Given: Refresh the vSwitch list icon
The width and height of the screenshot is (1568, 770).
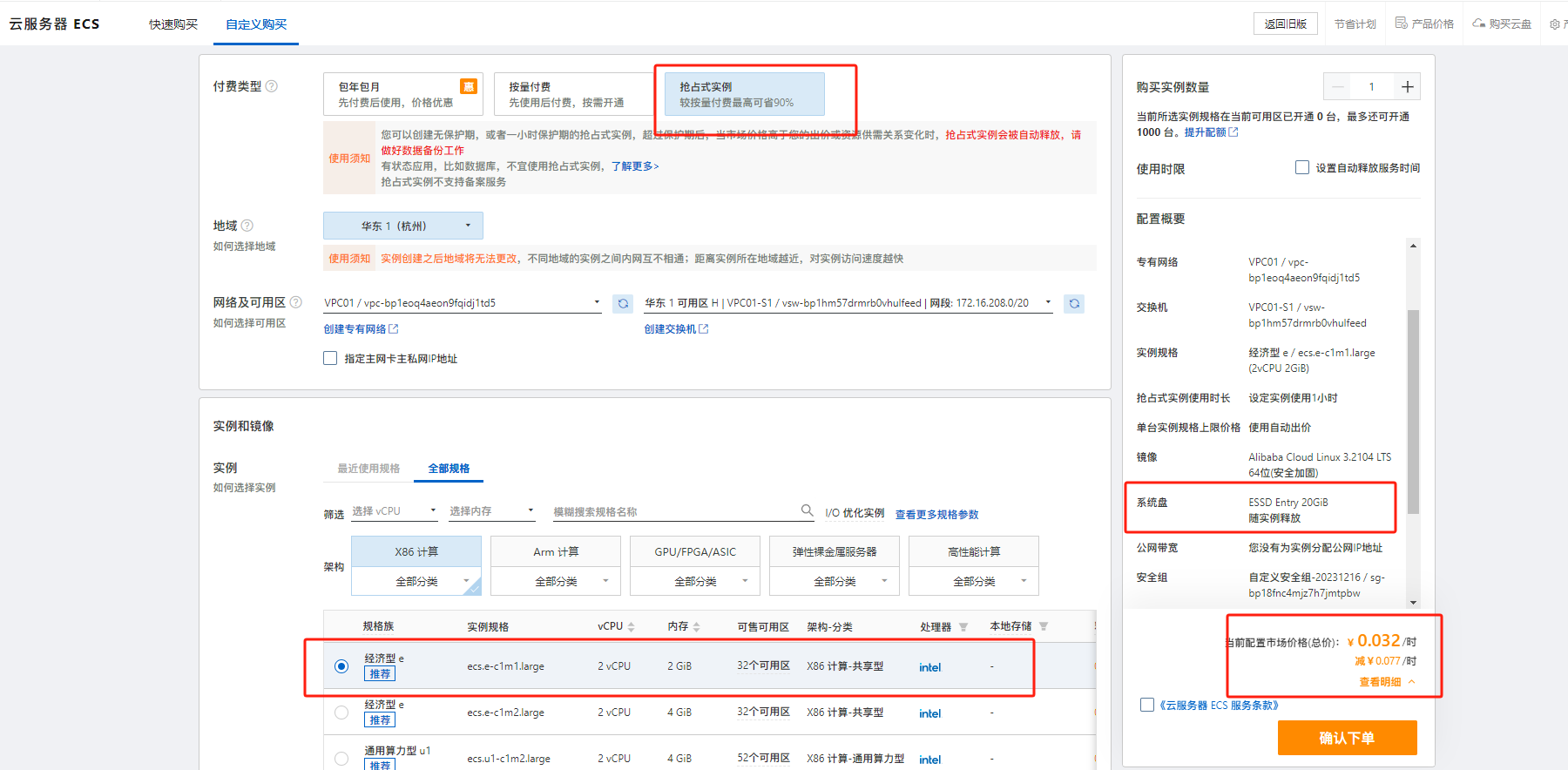Looking at the screenshot, I should [x=1074, y=303].
